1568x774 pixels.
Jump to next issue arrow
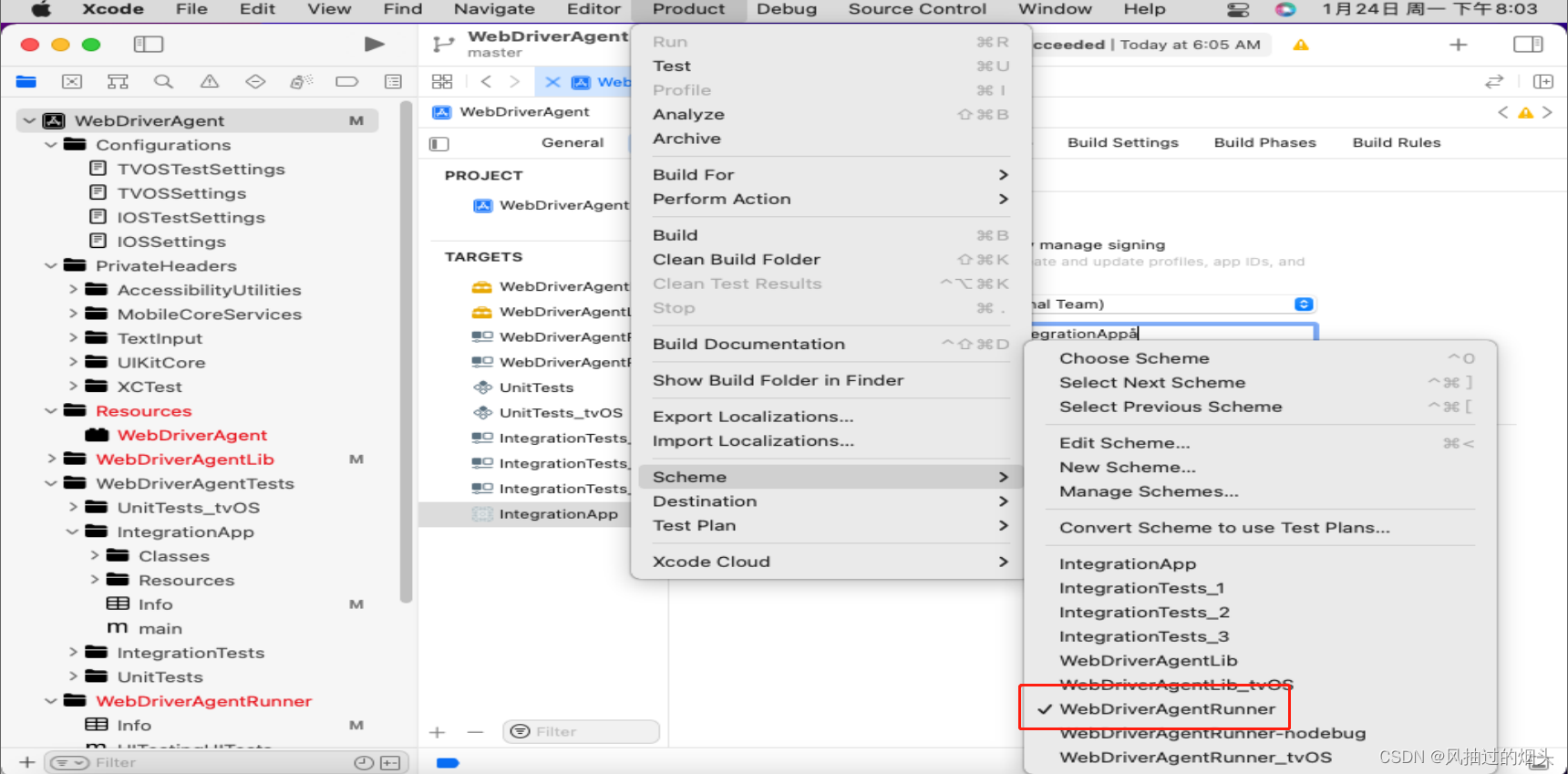point(1547,113)
